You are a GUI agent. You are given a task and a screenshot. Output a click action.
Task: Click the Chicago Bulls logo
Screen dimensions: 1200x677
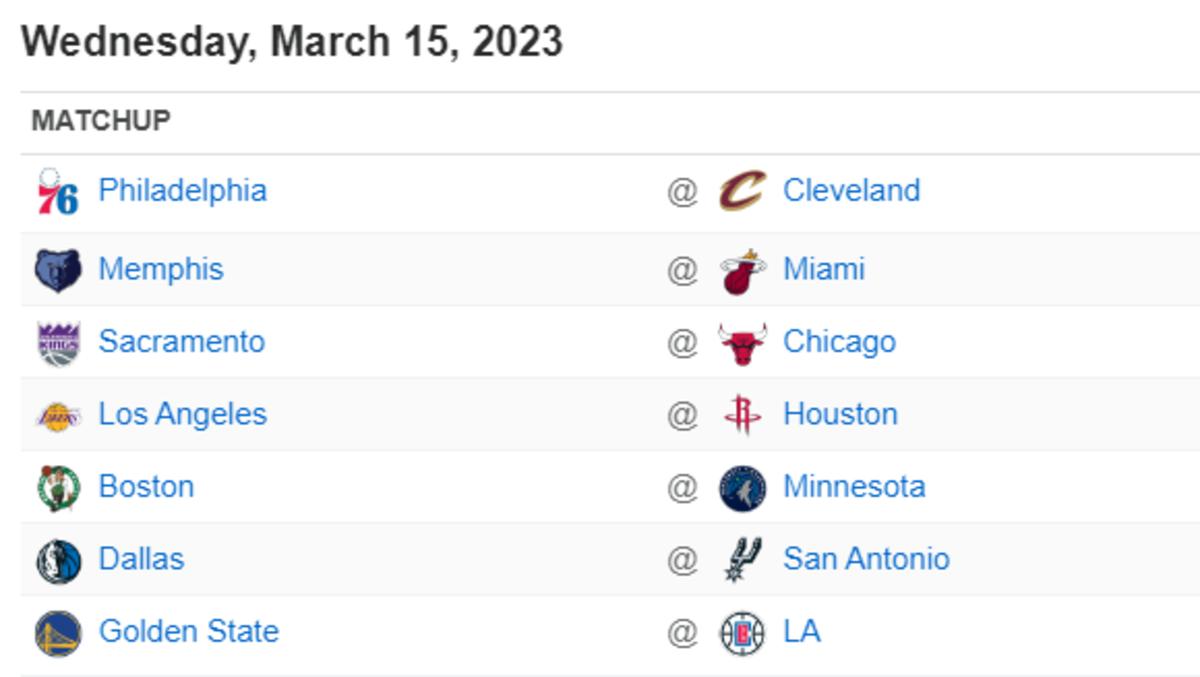742,343
